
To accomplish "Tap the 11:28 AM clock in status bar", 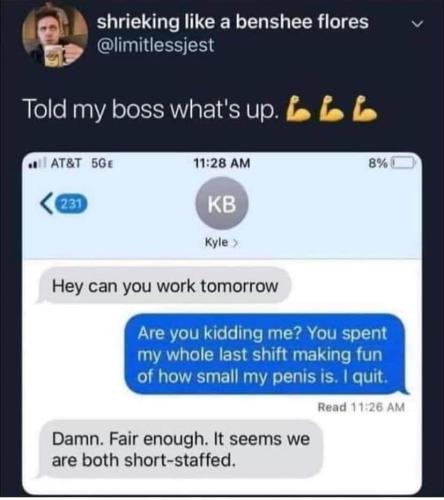I will tap(222, 163).
